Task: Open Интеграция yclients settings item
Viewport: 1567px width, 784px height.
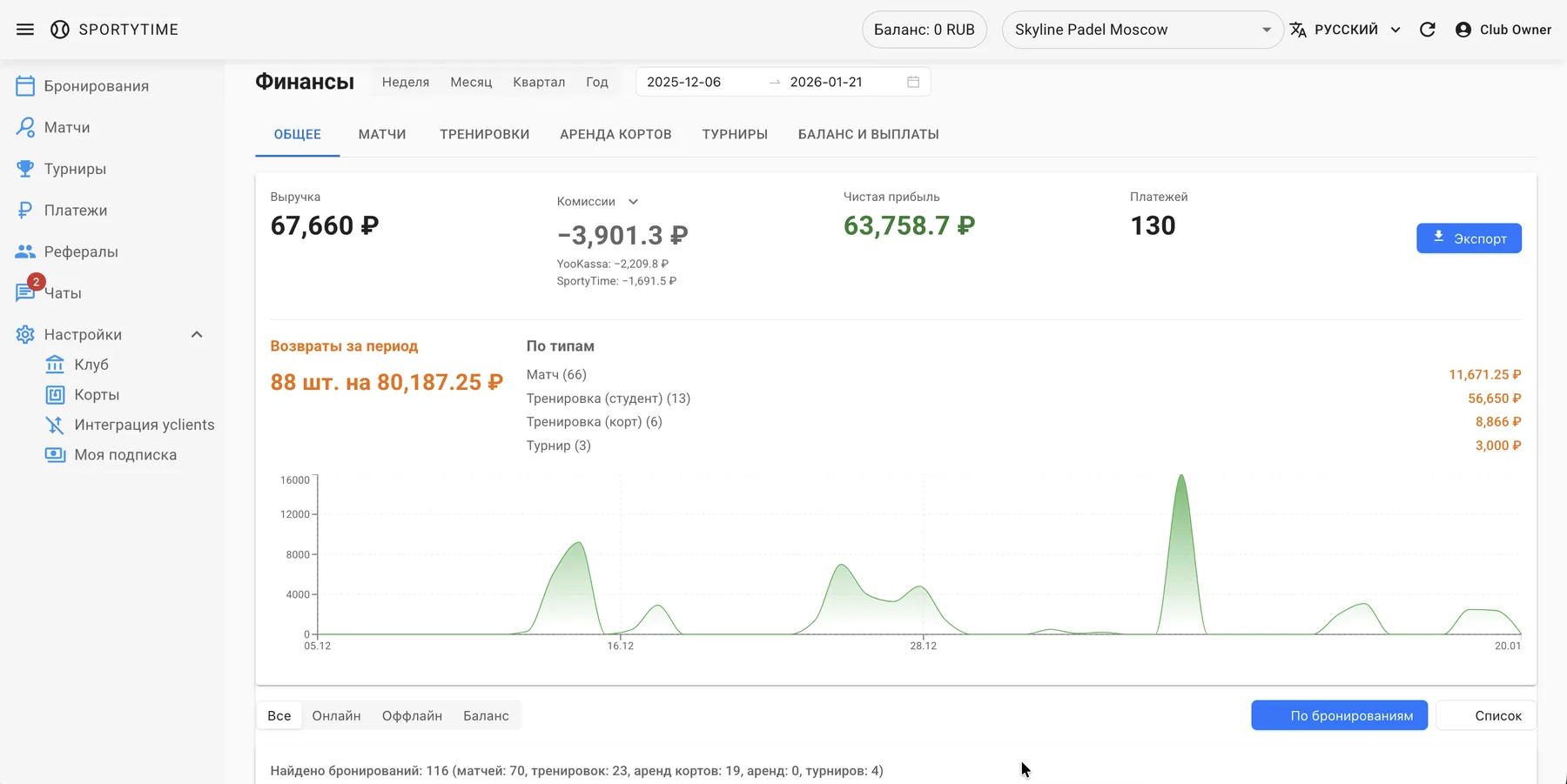Action: click(x=144, y=425)
